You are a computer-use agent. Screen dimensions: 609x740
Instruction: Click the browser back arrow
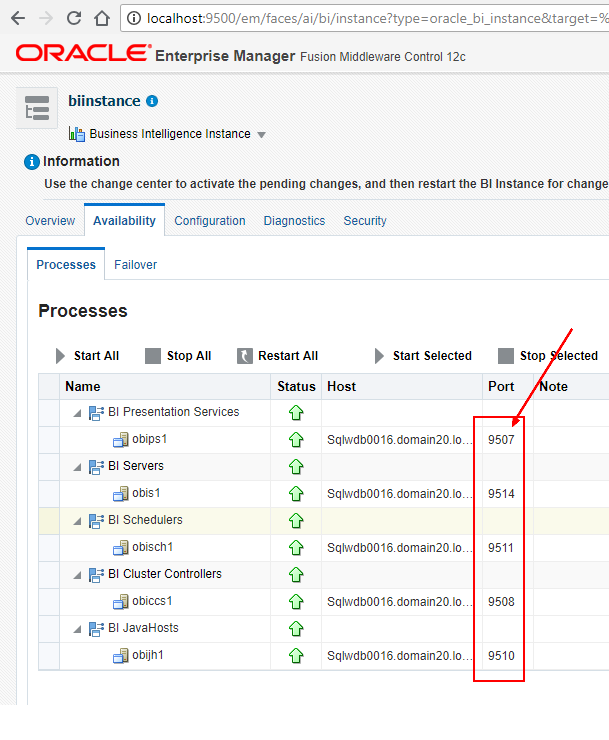point(17,18)
